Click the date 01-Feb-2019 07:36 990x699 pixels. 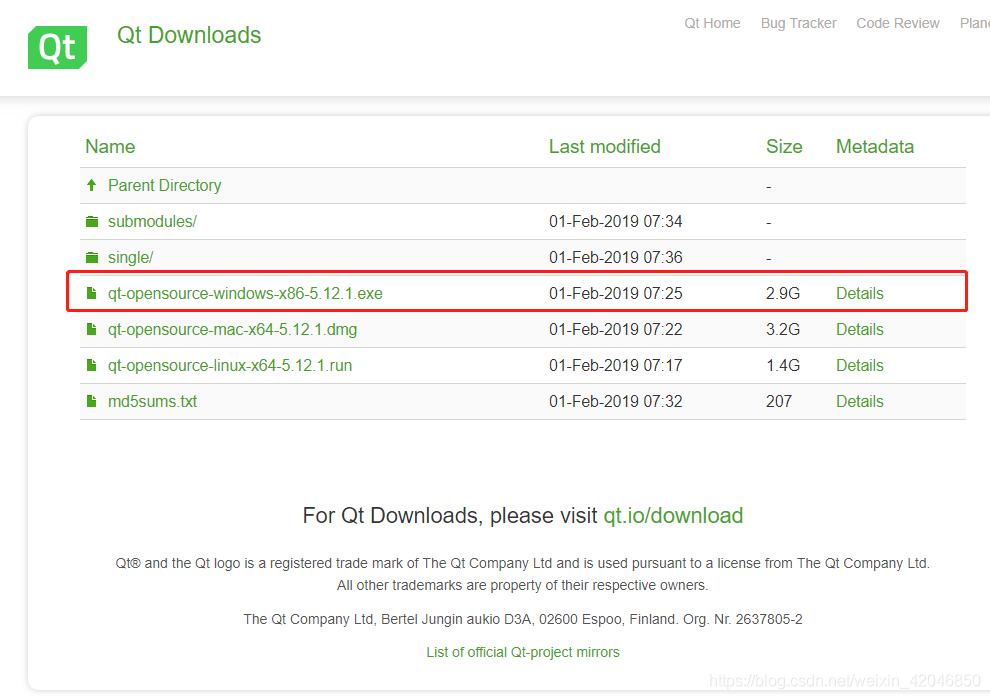616,258
